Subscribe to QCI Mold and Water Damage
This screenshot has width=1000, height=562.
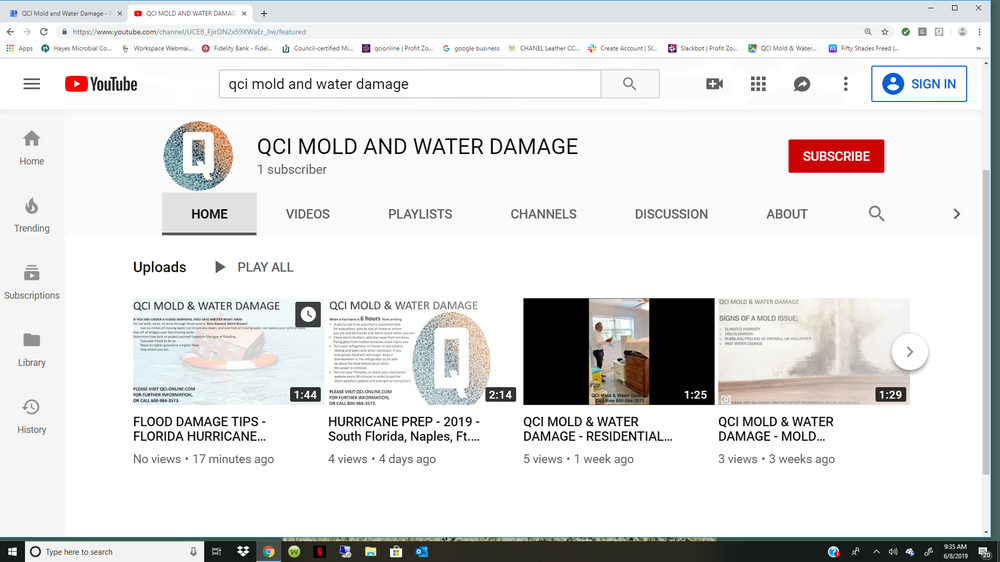(836, 156)
